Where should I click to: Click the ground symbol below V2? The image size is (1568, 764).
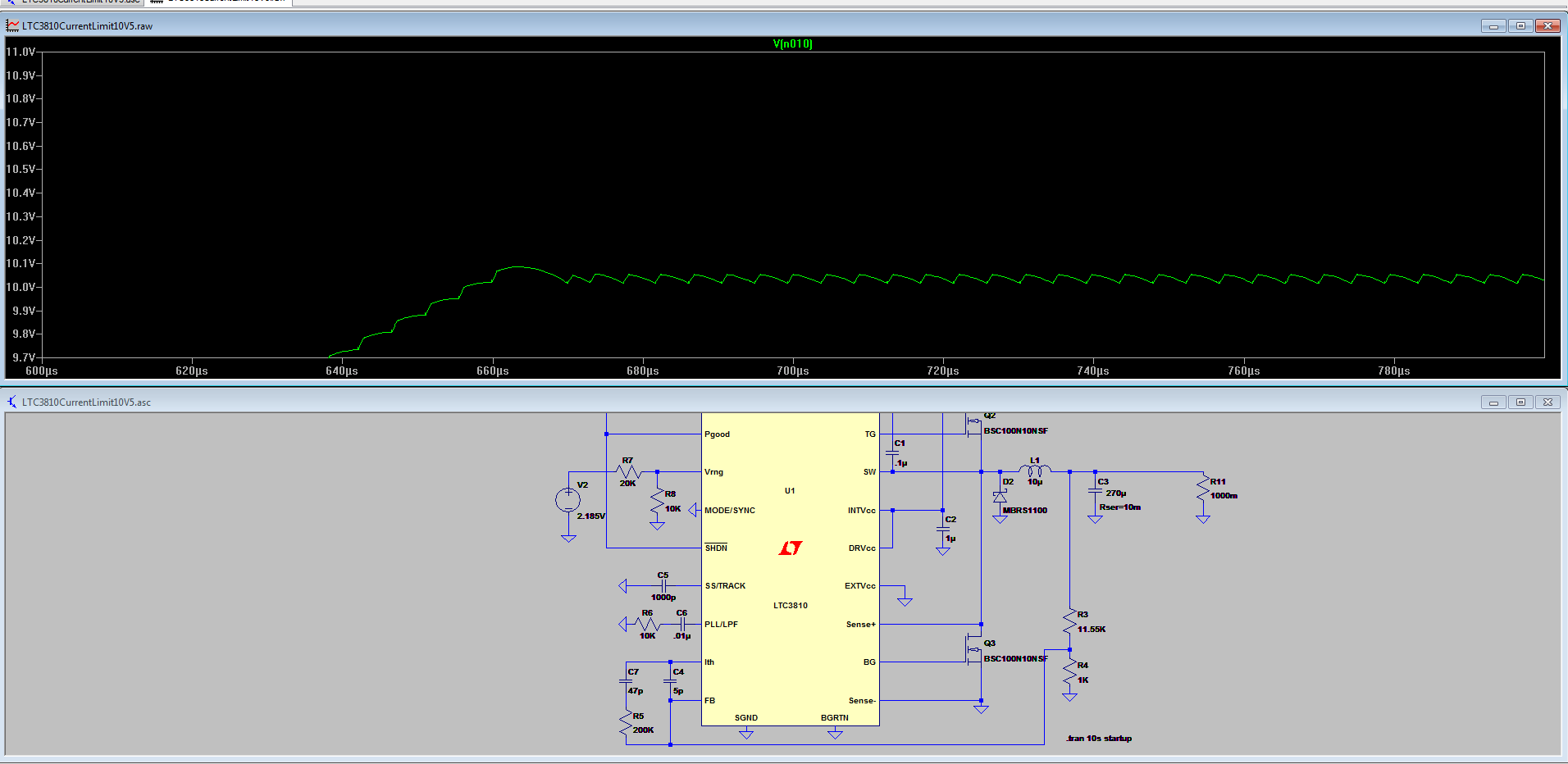pyautogui.click(x=568, y=539)
